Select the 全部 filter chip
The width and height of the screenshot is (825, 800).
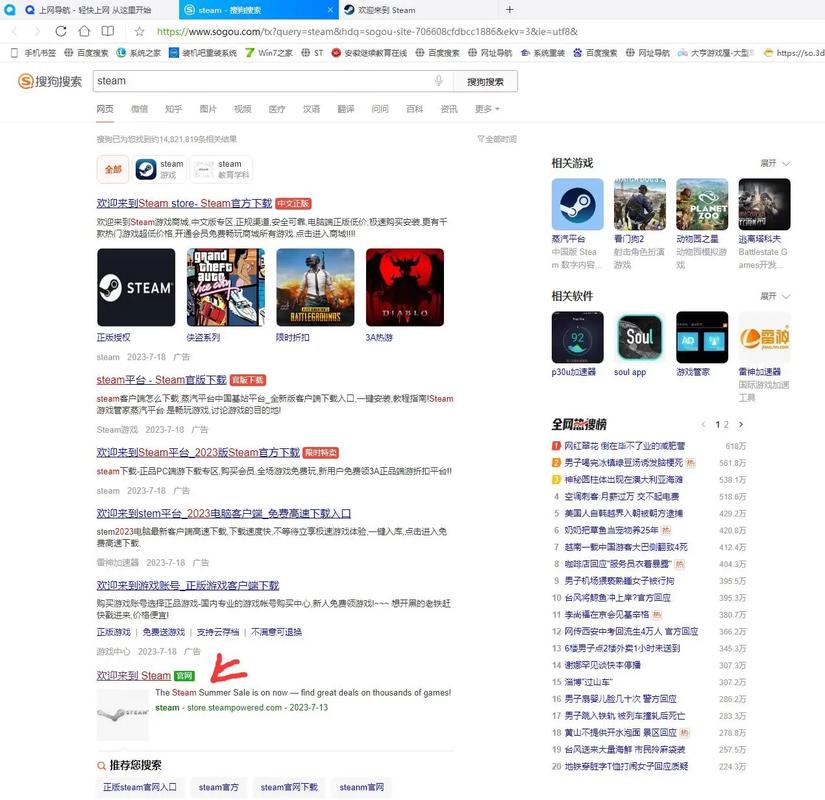coord(113,169)
